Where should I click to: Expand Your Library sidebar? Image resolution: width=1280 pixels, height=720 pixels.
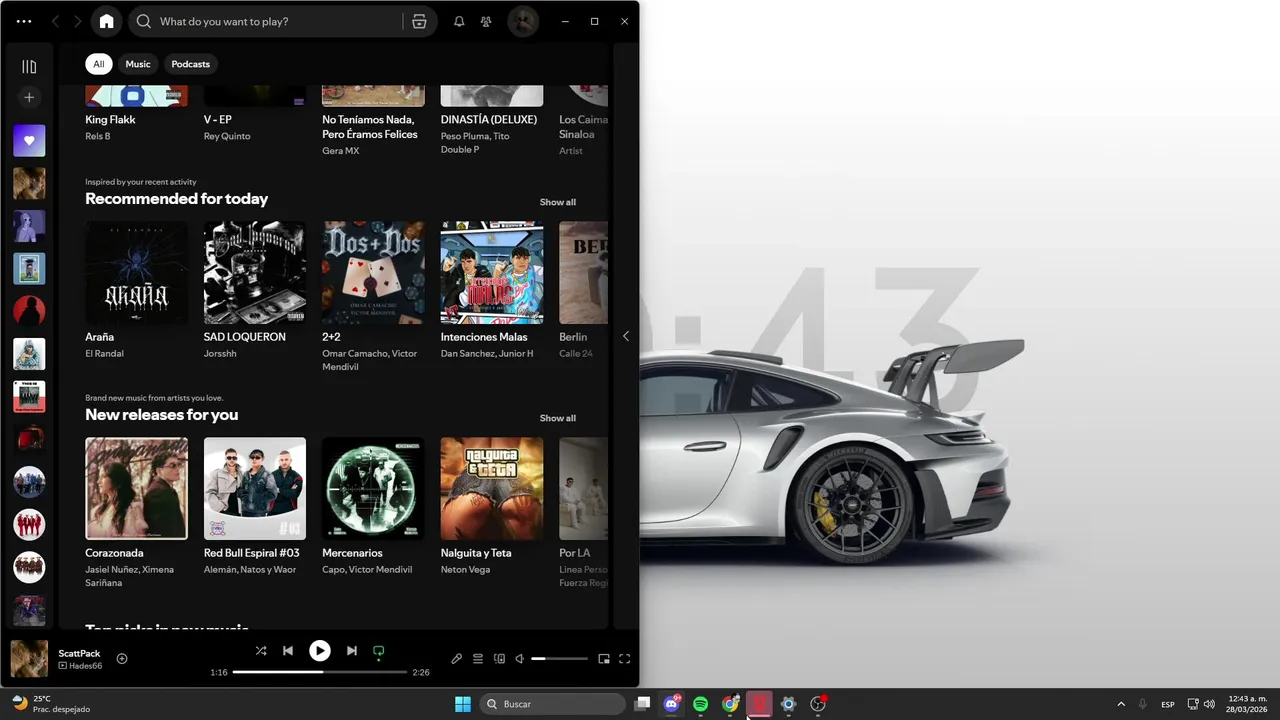tap(29, 67)
